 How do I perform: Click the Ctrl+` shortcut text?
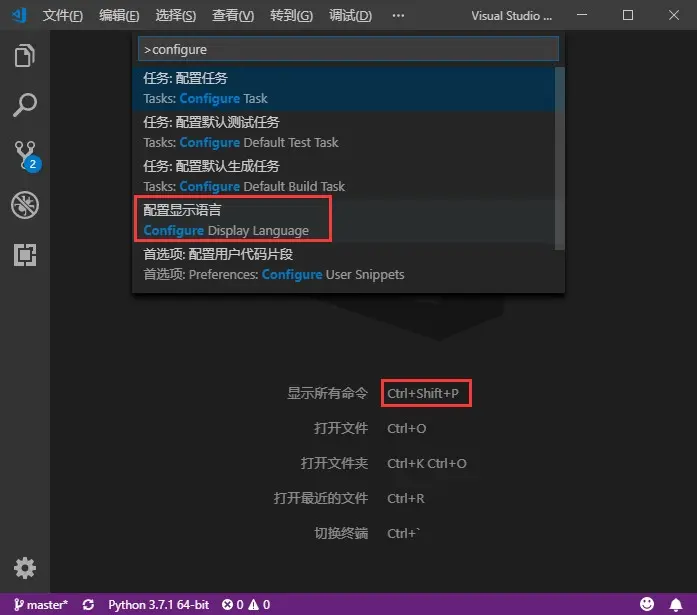[x=403, y=533]
